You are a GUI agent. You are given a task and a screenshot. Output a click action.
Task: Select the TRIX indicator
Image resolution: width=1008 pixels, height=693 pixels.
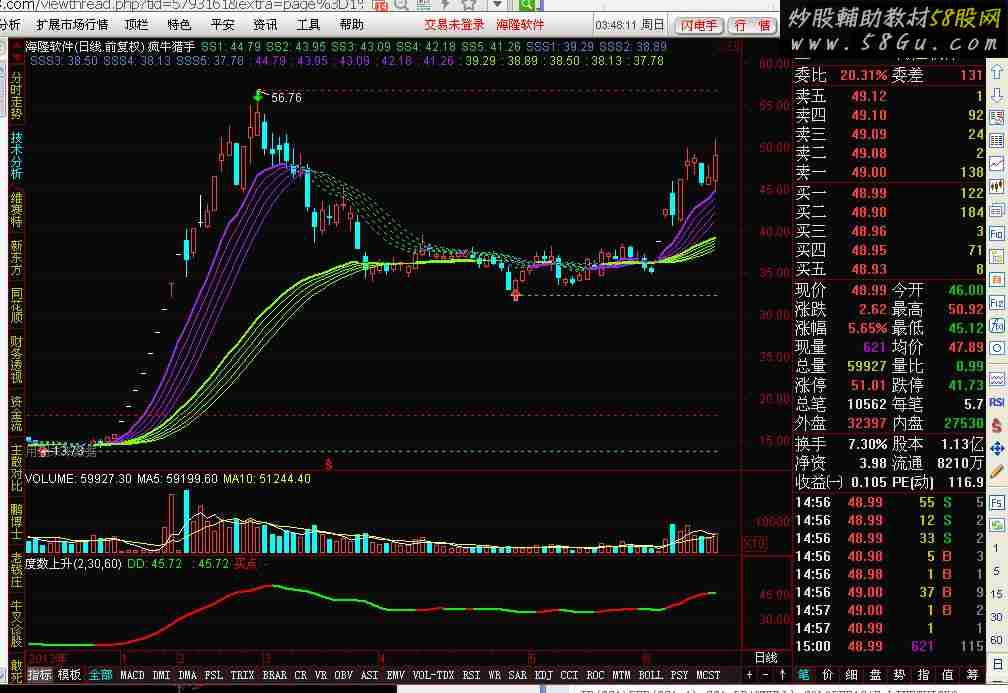[242, 675]
